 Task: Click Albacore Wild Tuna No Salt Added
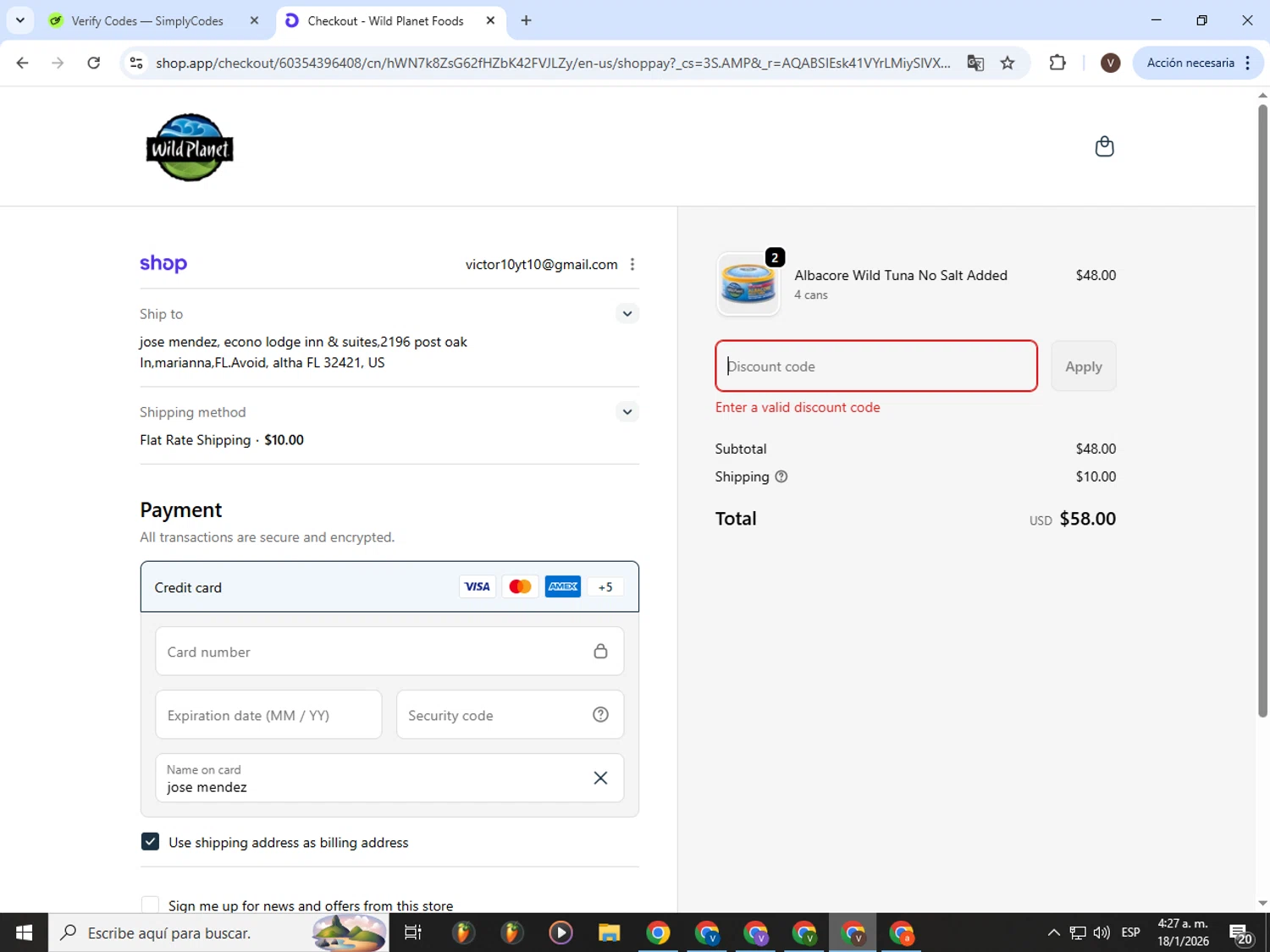click(x=901, y=275)
